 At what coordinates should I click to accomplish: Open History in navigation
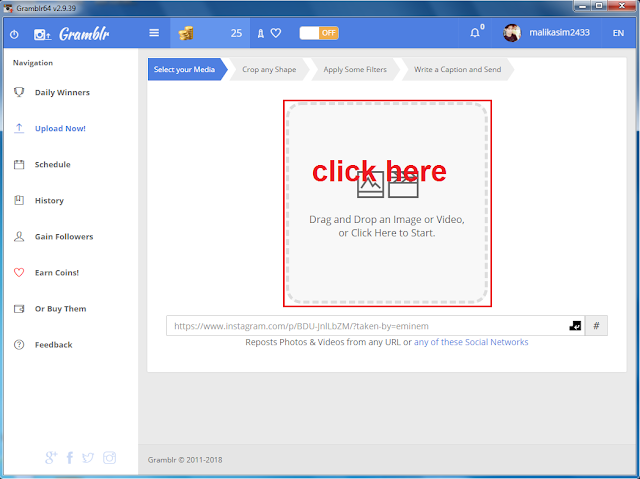pyautogui.click(x=49, y=201)
